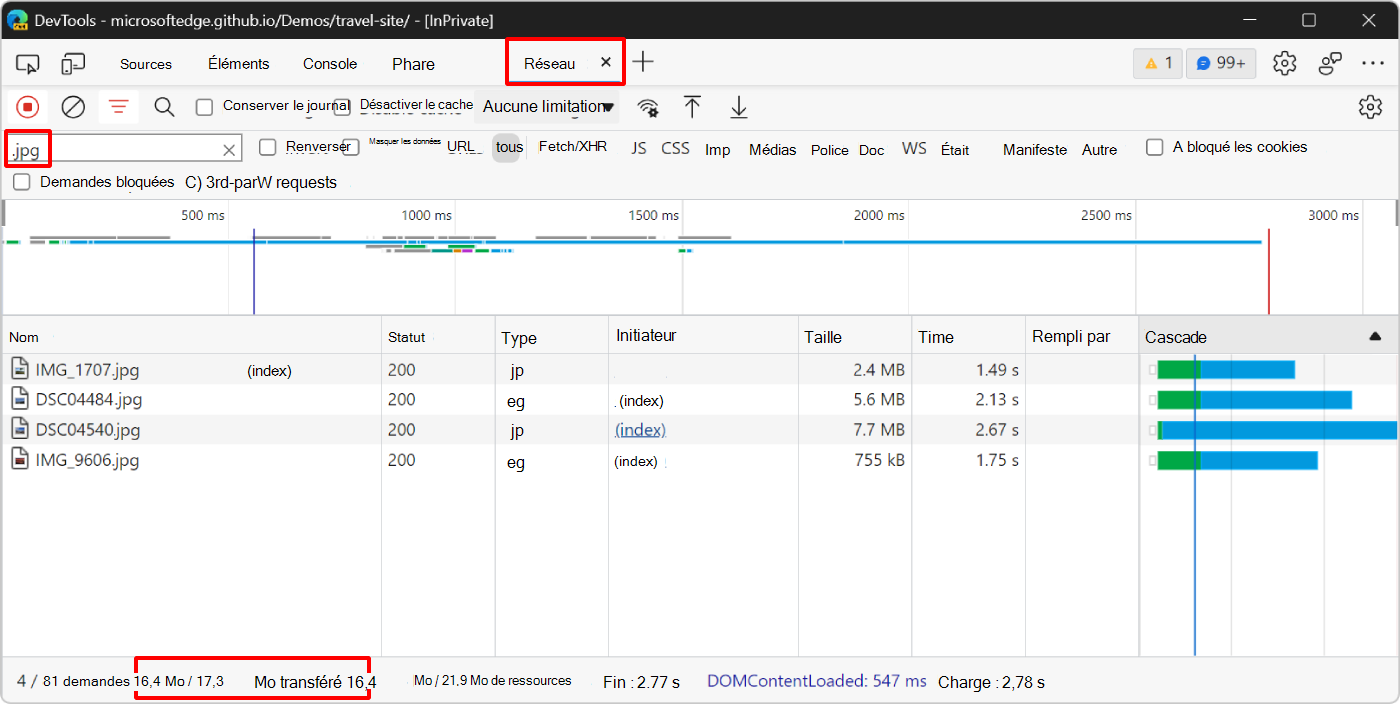Switch to the Sources tab

click(x=146, y=64)
